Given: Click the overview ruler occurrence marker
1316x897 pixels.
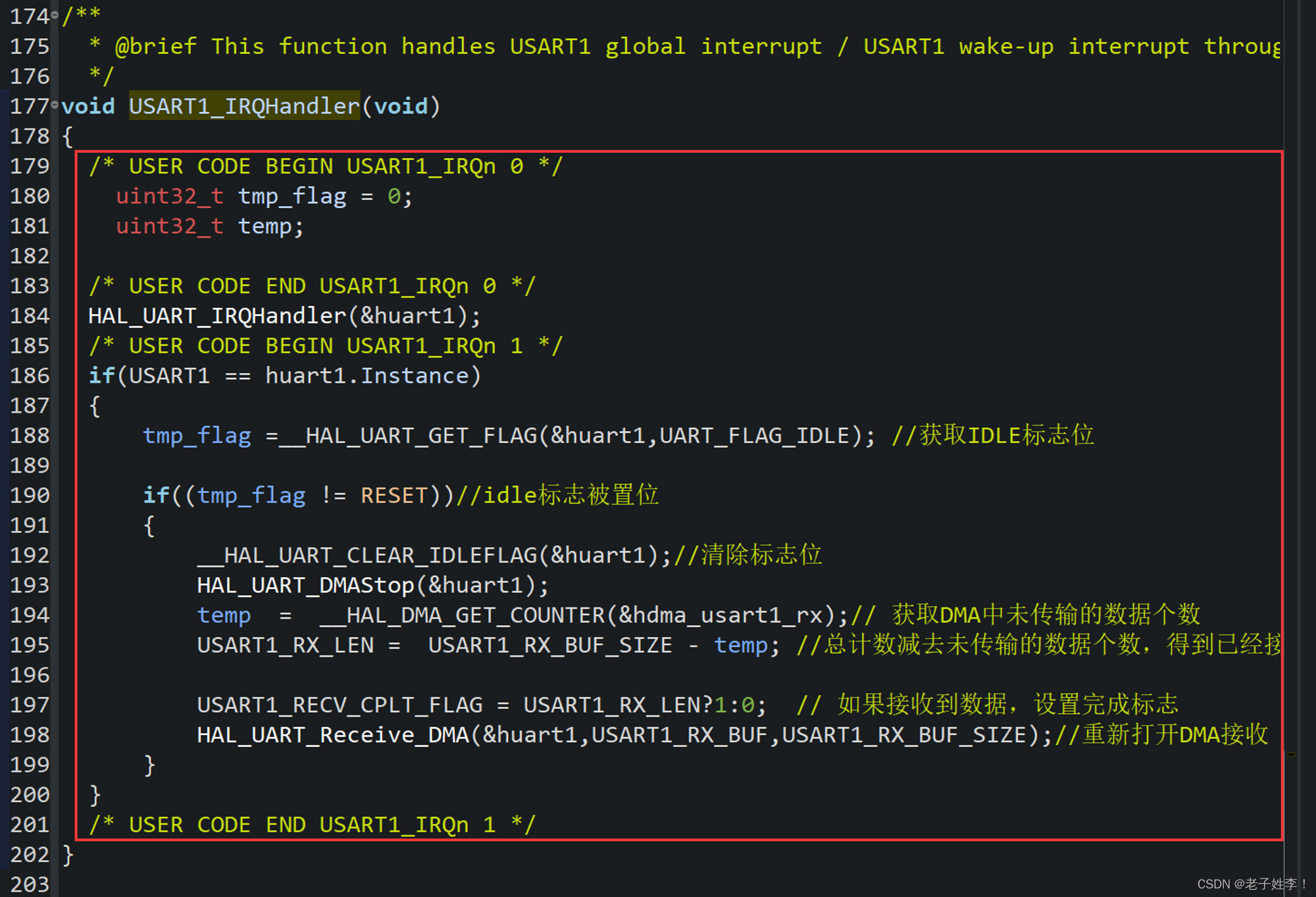Looking at the screenshot, I should pos(1291,755).
